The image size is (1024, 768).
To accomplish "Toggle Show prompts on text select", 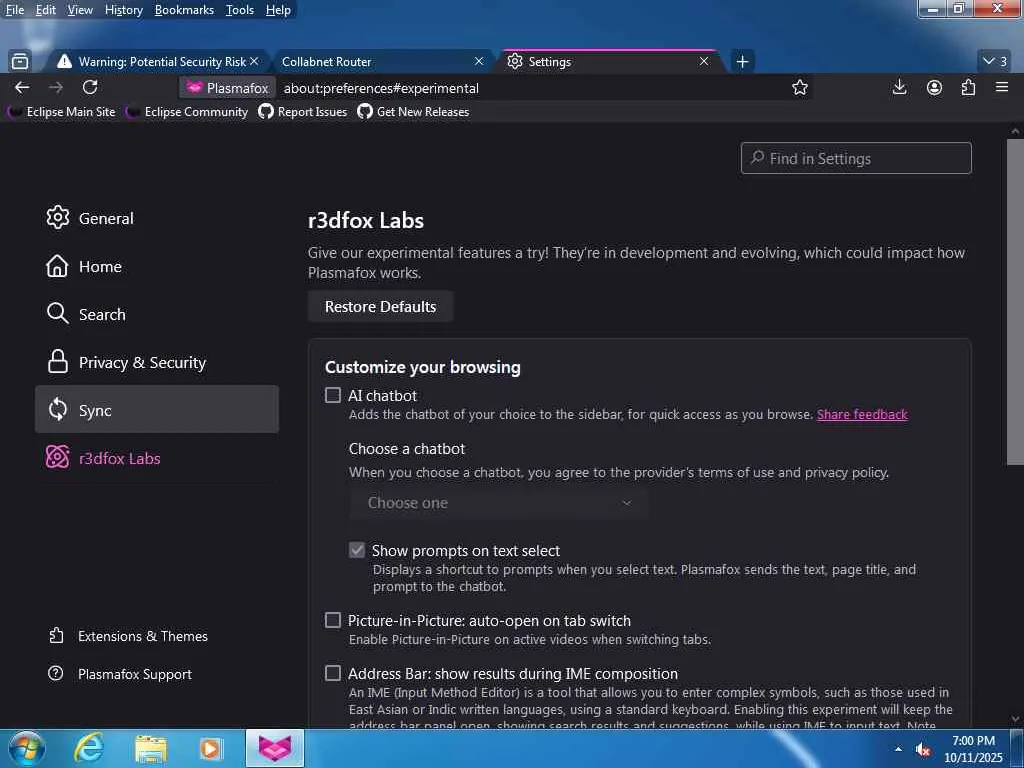I will tap(357, 550).
